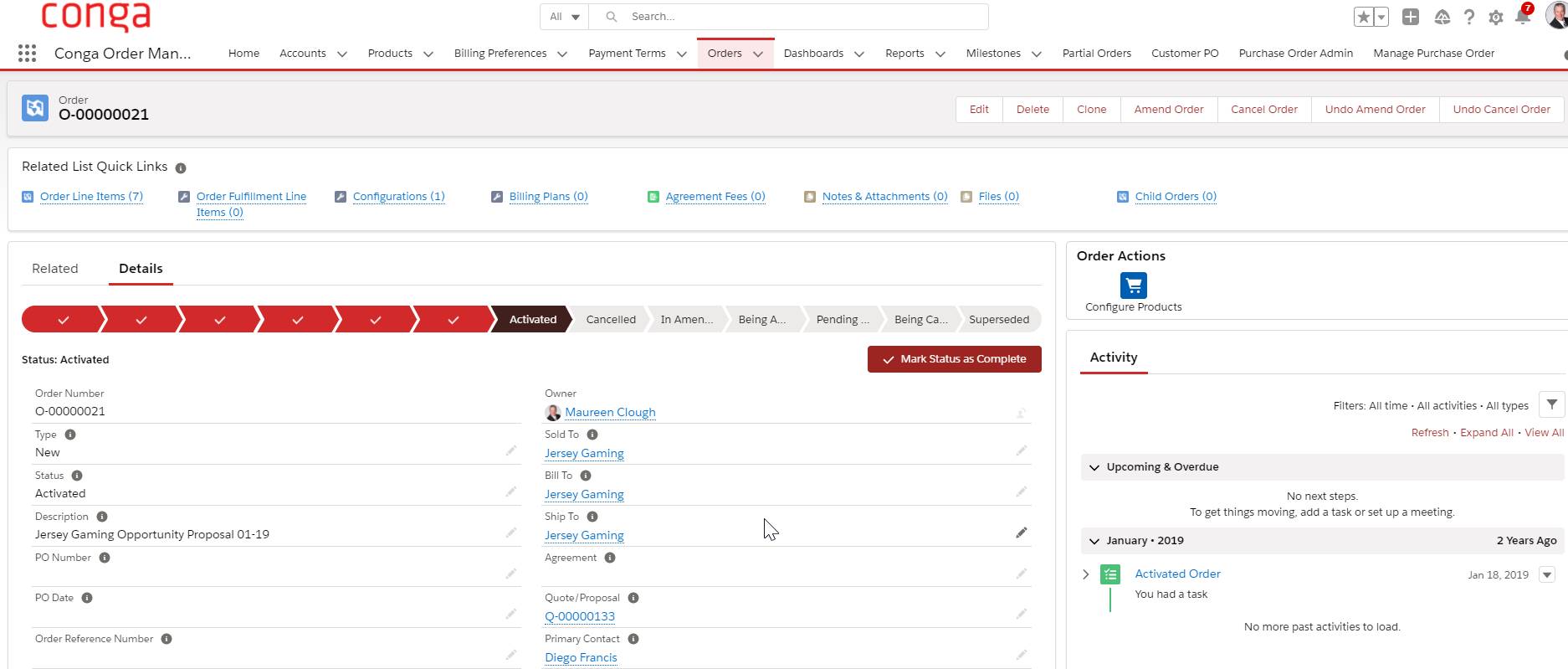Click the info icon beside Quote/Proposal
1568x669 pixels.
coord(633,598)
